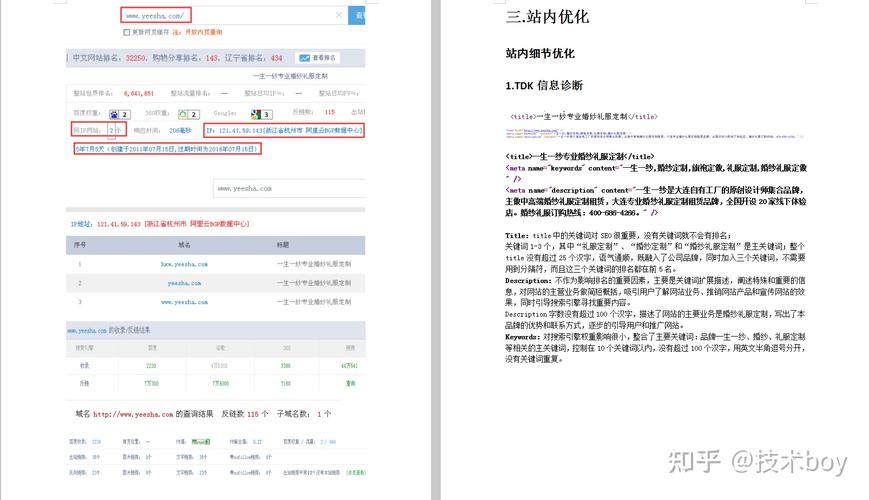Viewport: 869px width, 500px height.
Task: Click the green 查询 link in 反链 row
Action: point(350,384)
